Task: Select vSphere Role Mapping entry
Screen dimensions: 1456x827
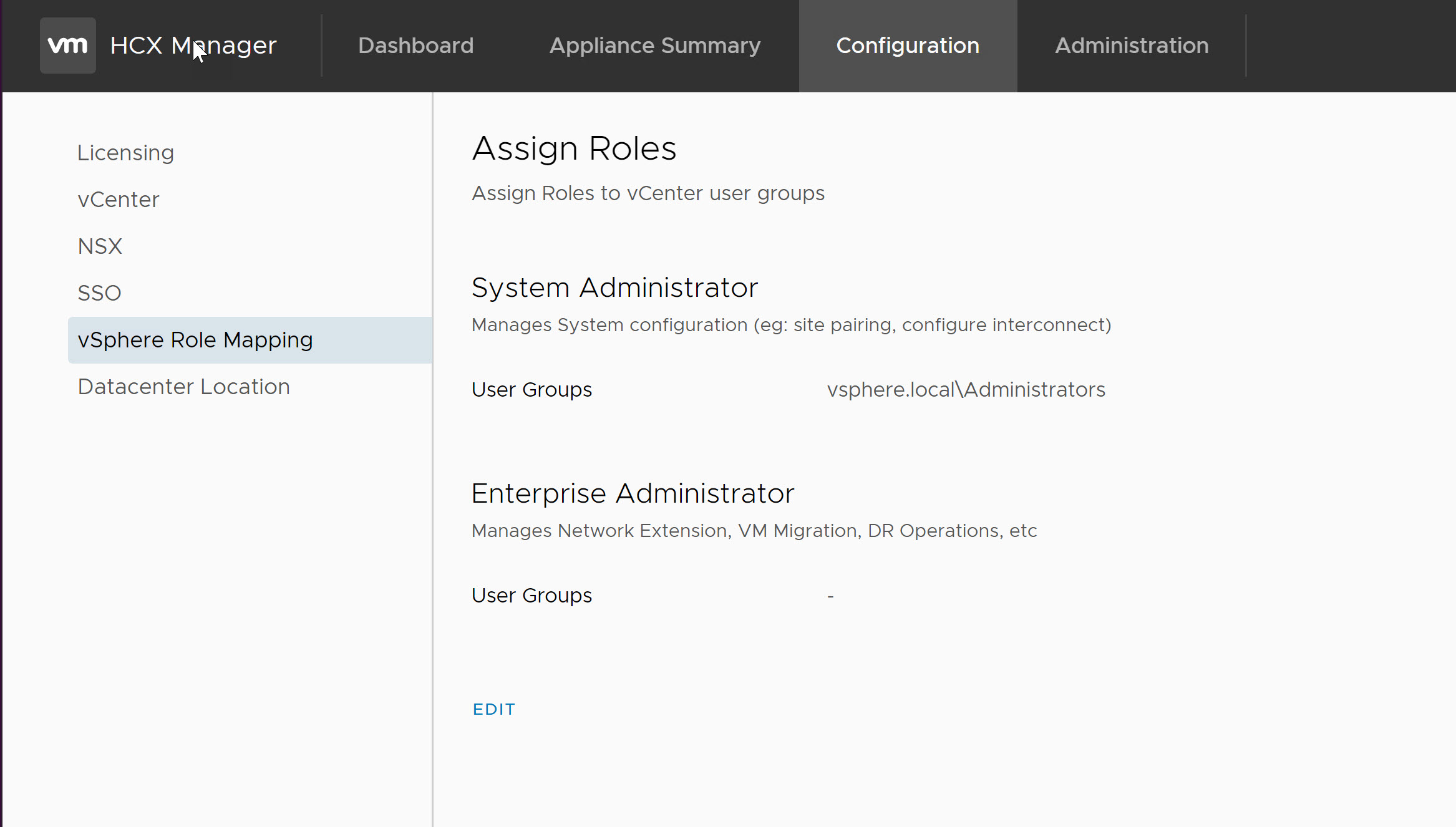Action: click(x=195, y=340)
